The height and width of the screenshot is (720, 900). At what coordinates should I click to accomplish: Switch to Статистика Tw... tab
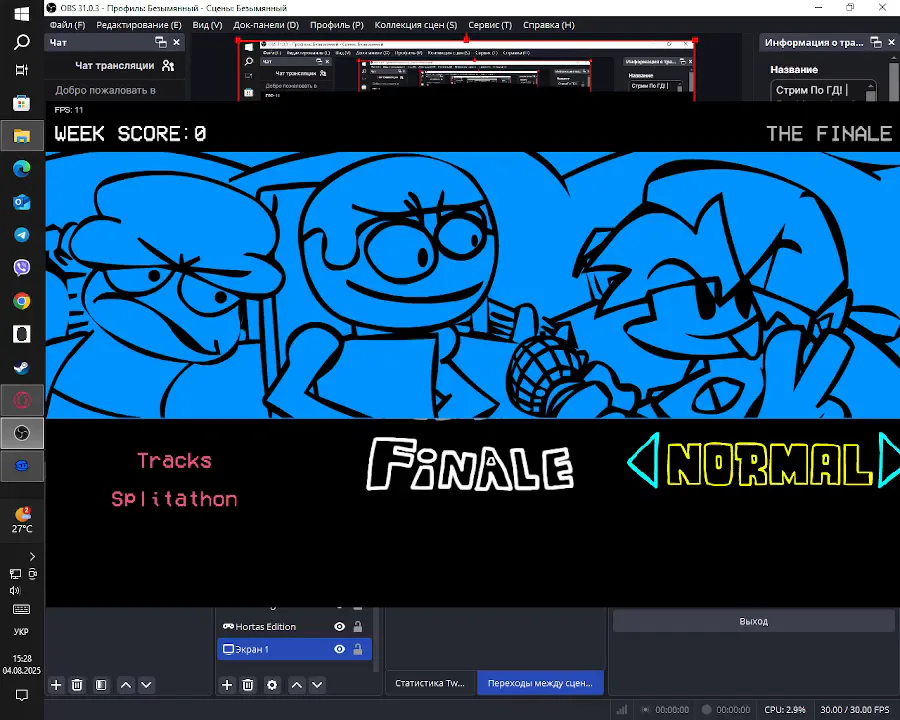[430, 683]
